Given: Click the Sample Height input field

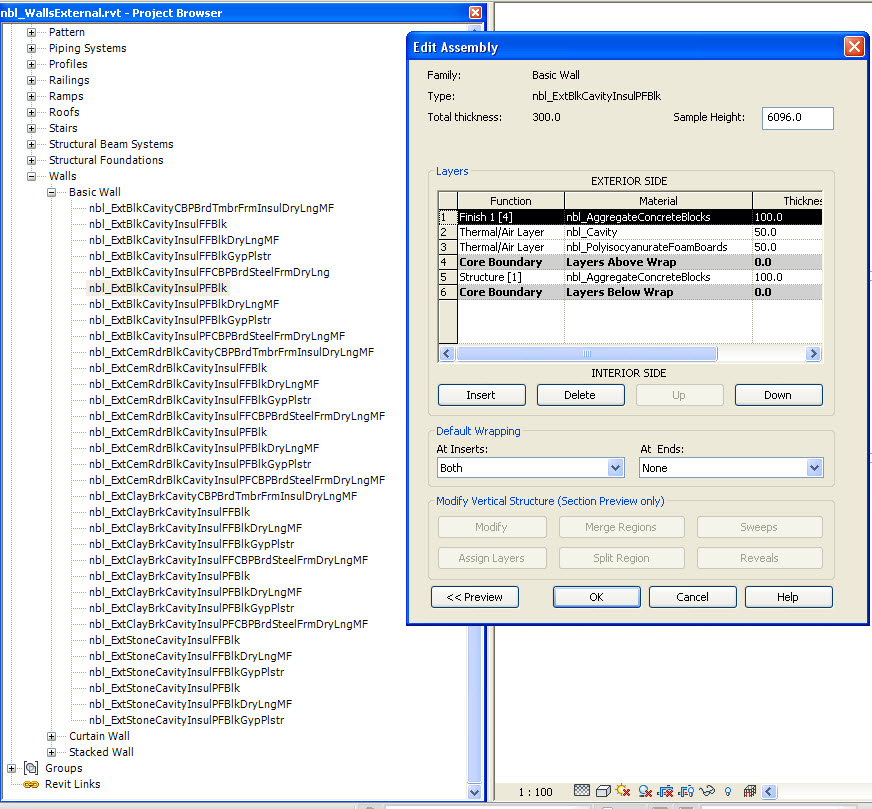Looking at the screenshot, I should click(797, 118).
